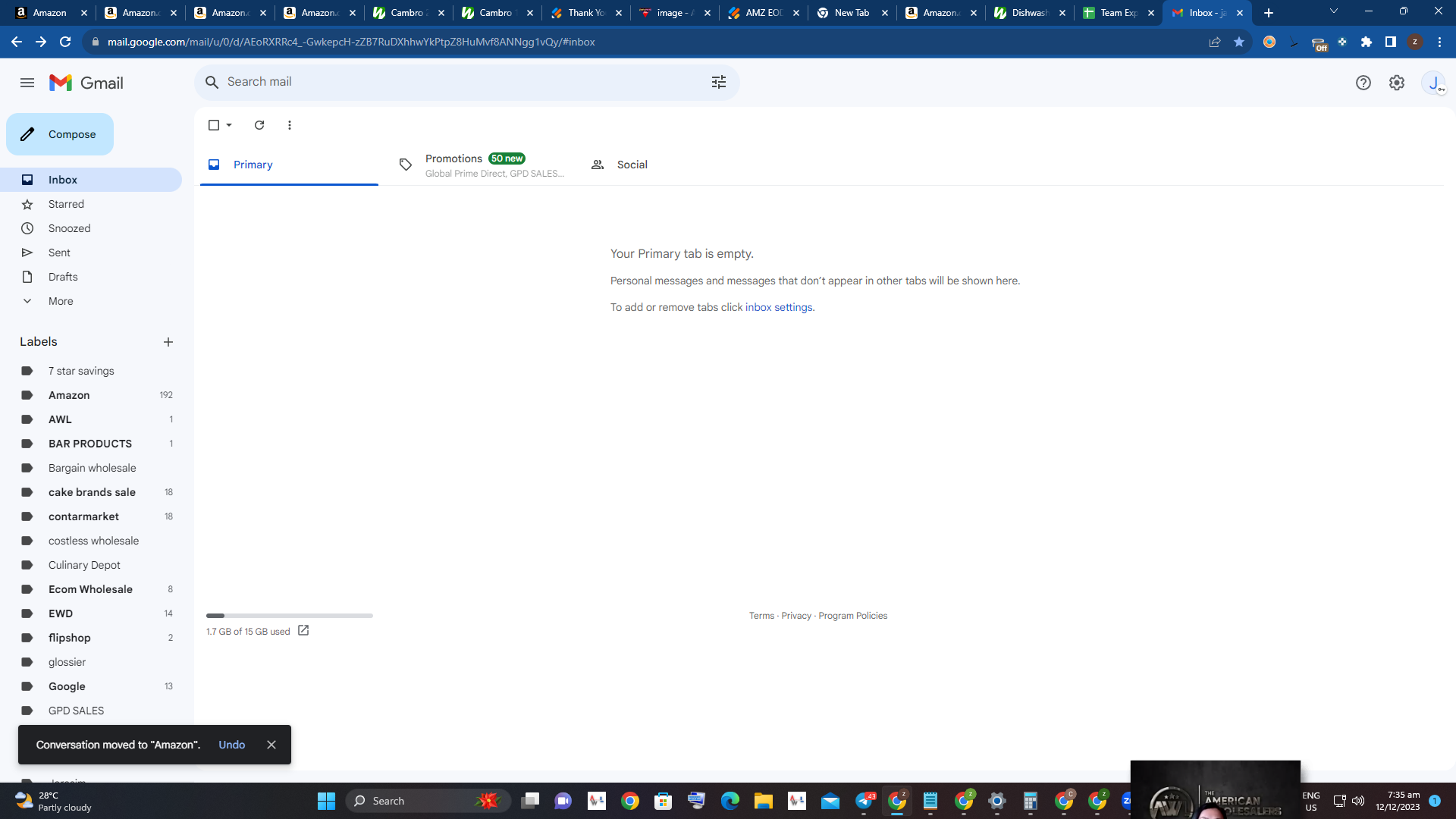Switch to the Team Exp browser tab

(x=1118, y=13)
